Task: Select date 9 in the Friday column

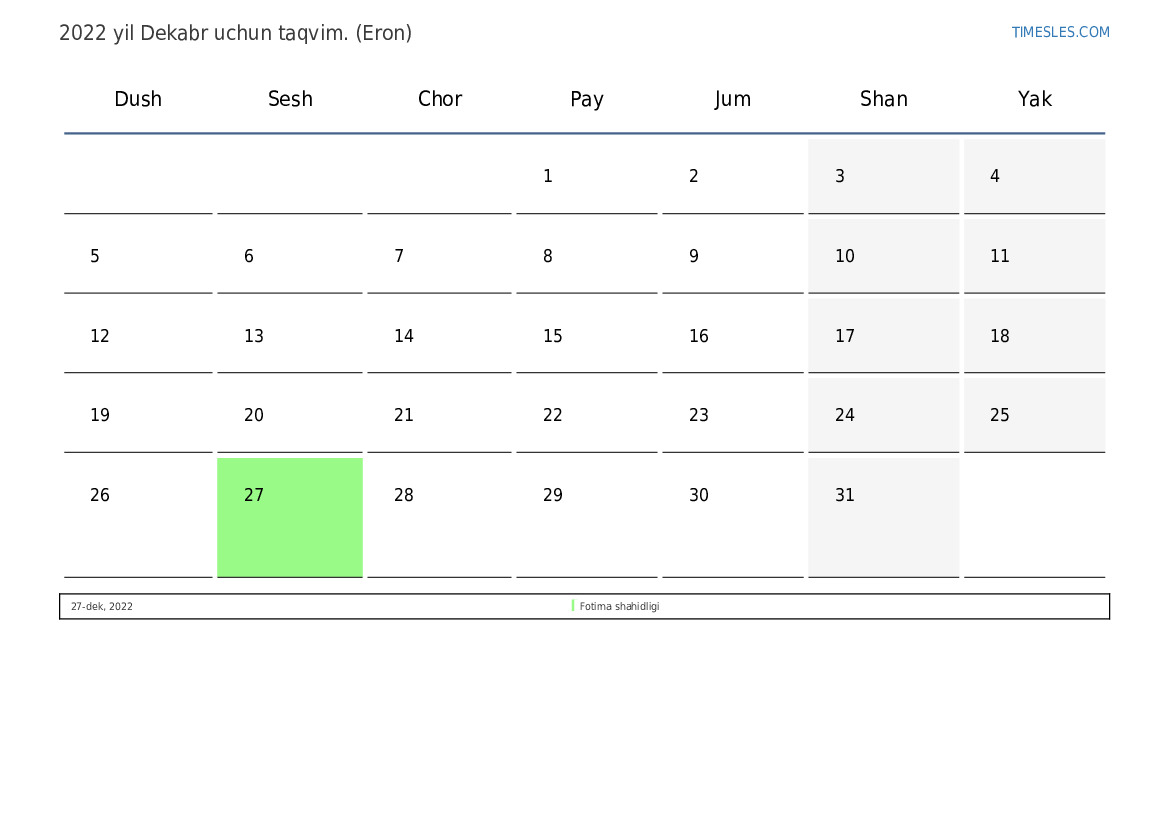Action: [x=694, y=256]
